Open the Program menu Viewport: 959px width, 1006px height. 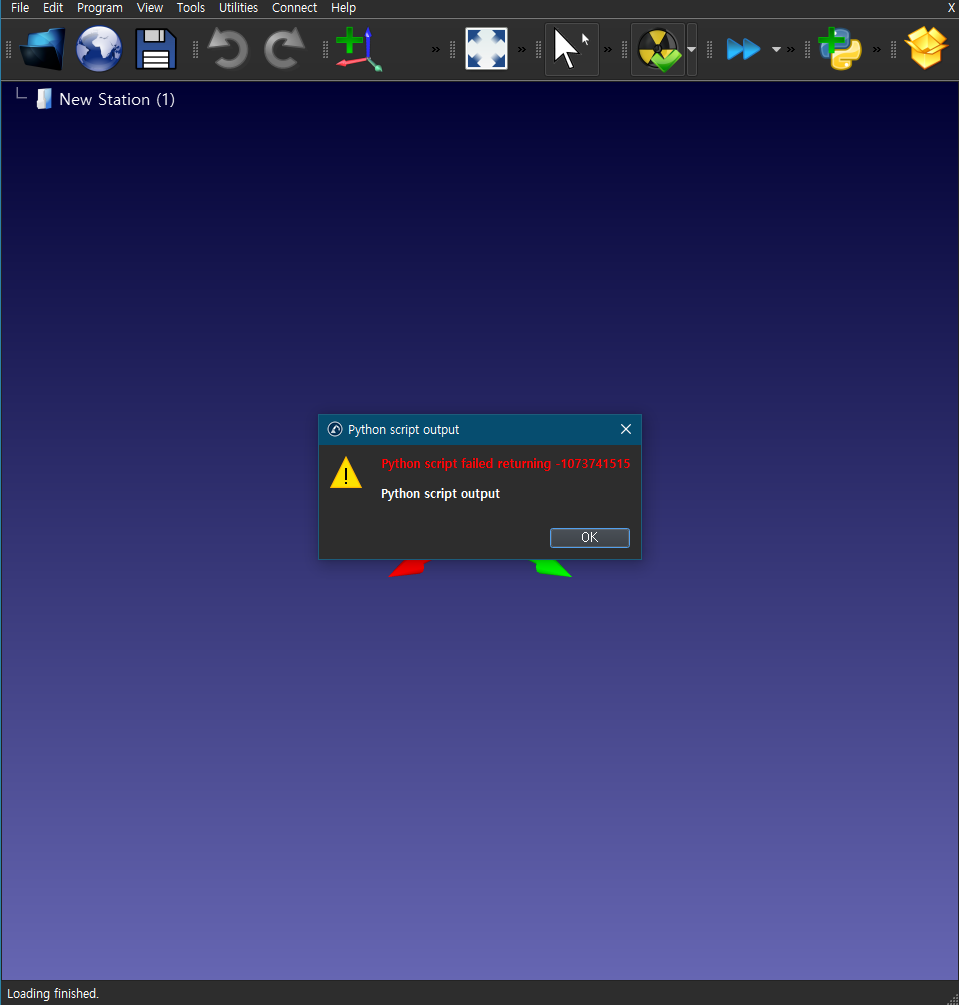[x=99, y=8]
